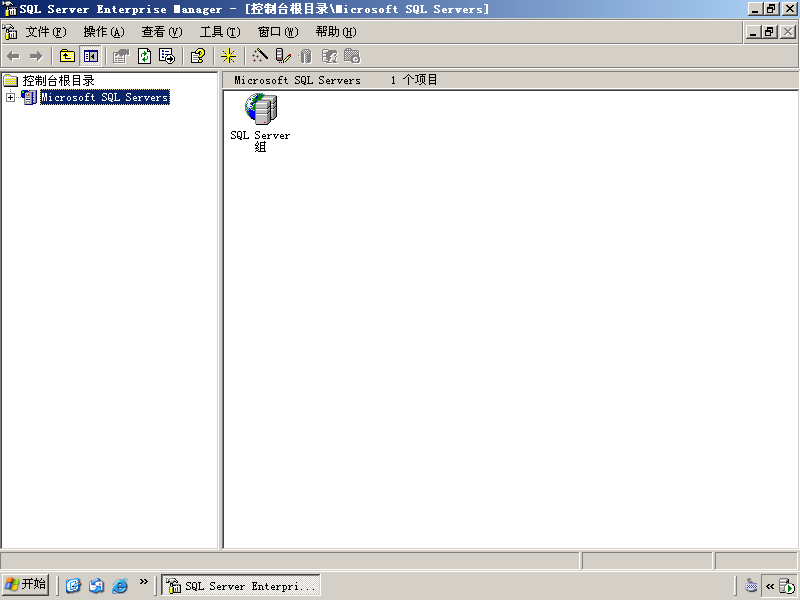Click the Register Server icon with pencil

coord(283,56)
